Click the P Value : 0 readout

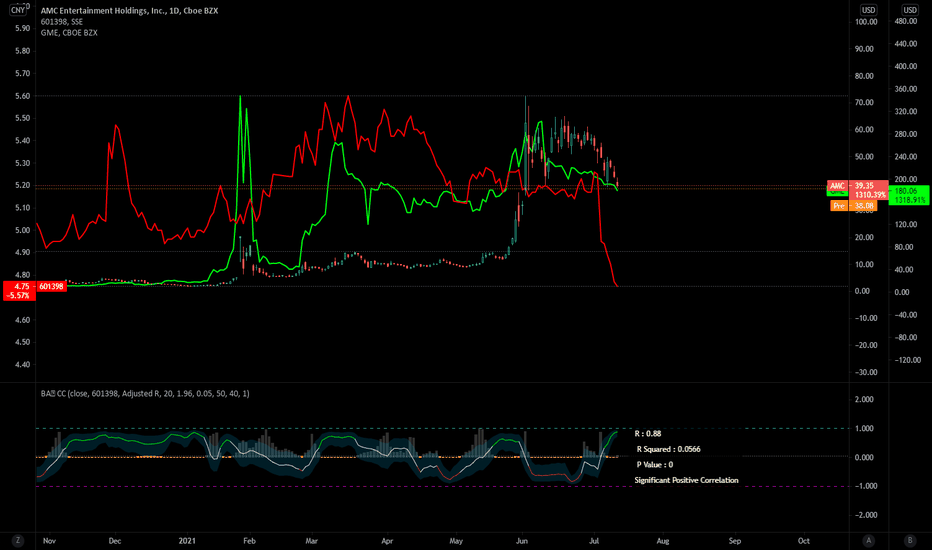[654, 464]
